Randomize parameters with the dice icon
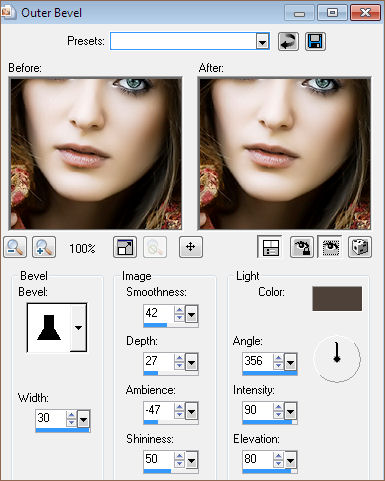 coord(360,247)
